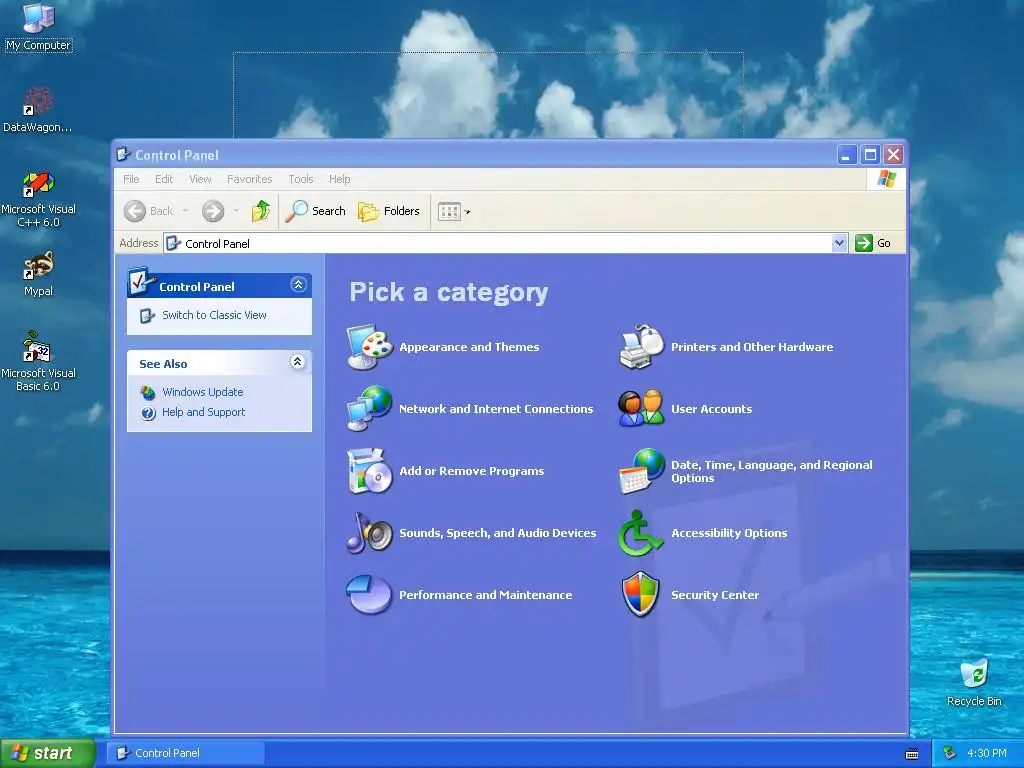Viewport: 1024px width, 768px height.
Task: Click the Back navigation button
Action: click(x=149, y=211)
